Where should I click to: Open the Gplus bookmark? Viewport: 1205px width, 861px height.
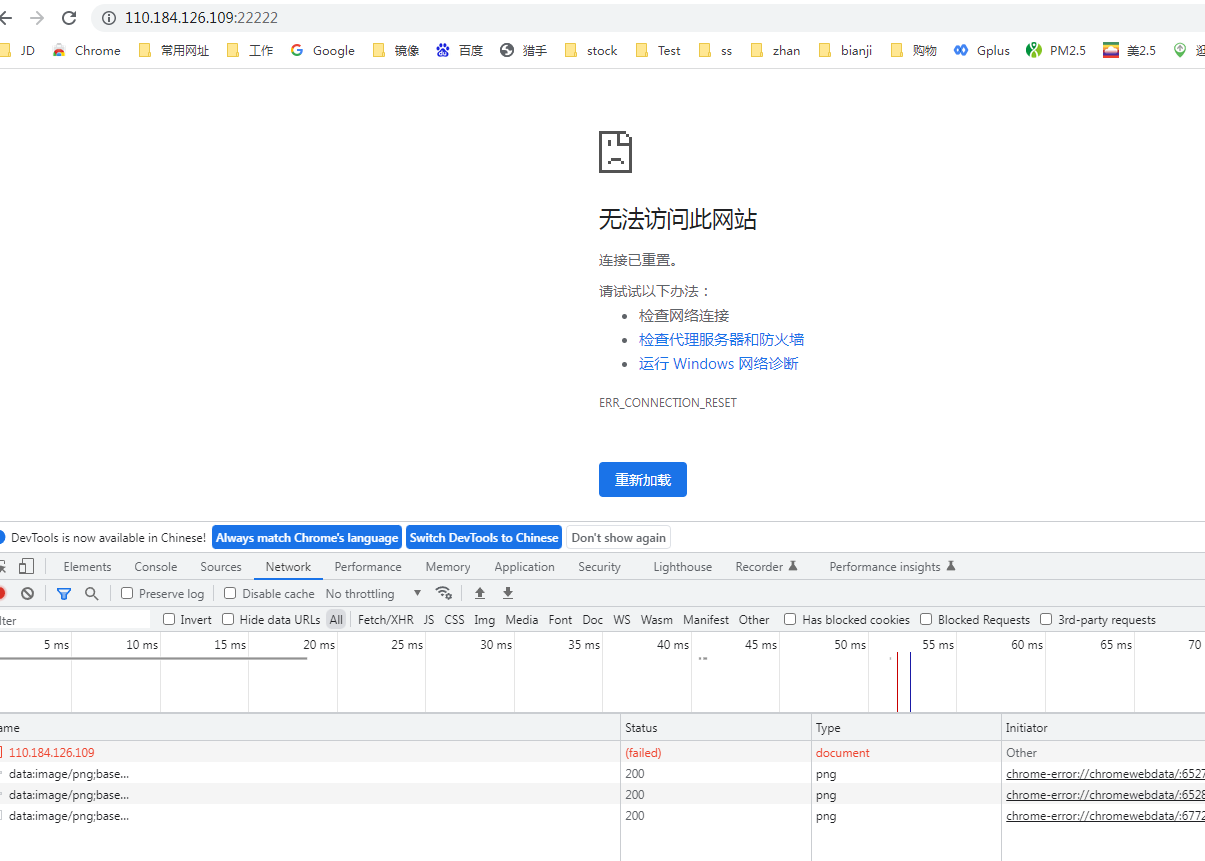982,50
